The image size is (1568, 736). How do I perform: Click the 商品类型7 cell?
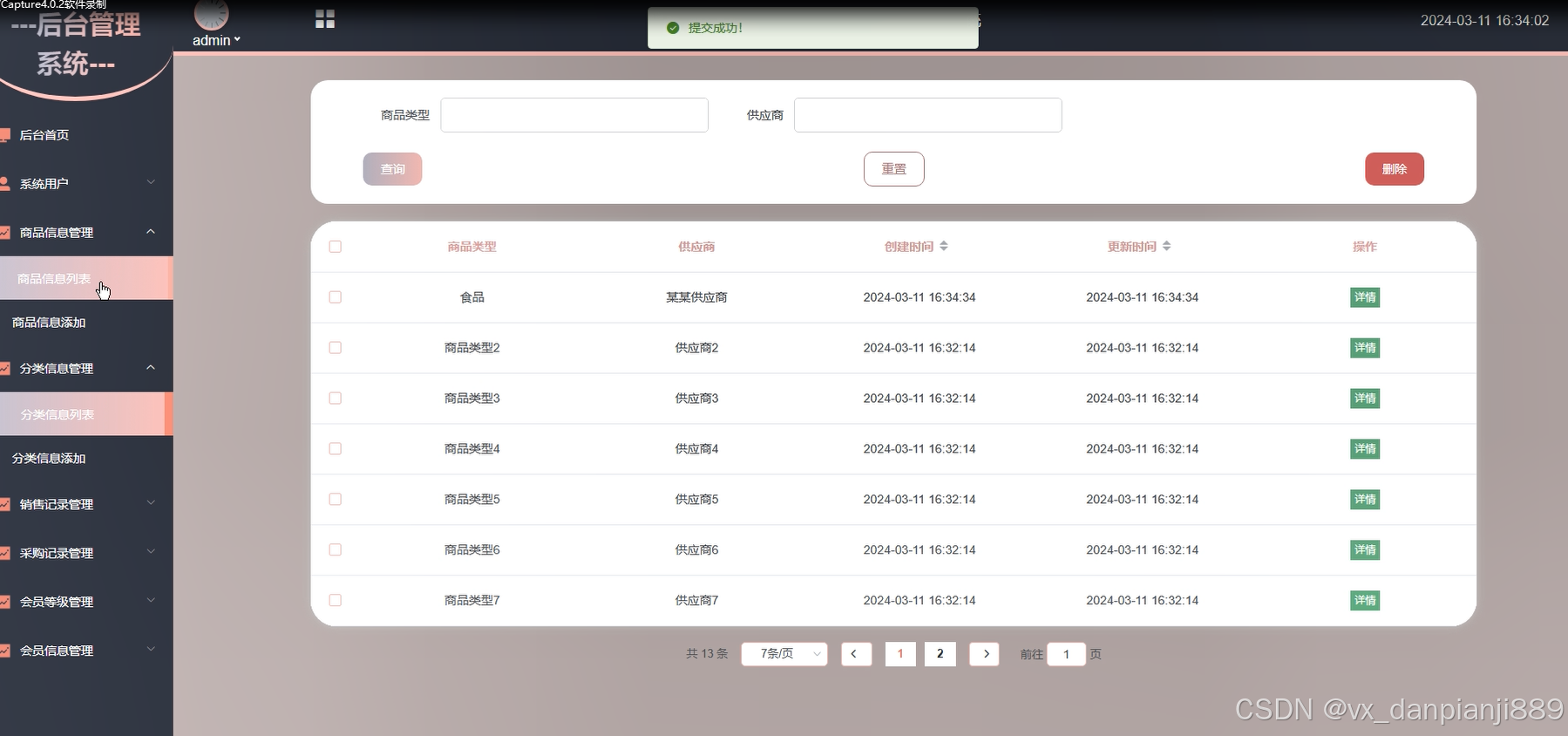(472, 601)
